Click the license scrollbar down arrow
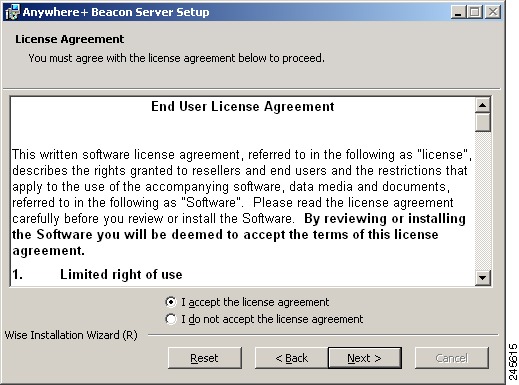This screenshot has width=519, height=385. (483, 277)
